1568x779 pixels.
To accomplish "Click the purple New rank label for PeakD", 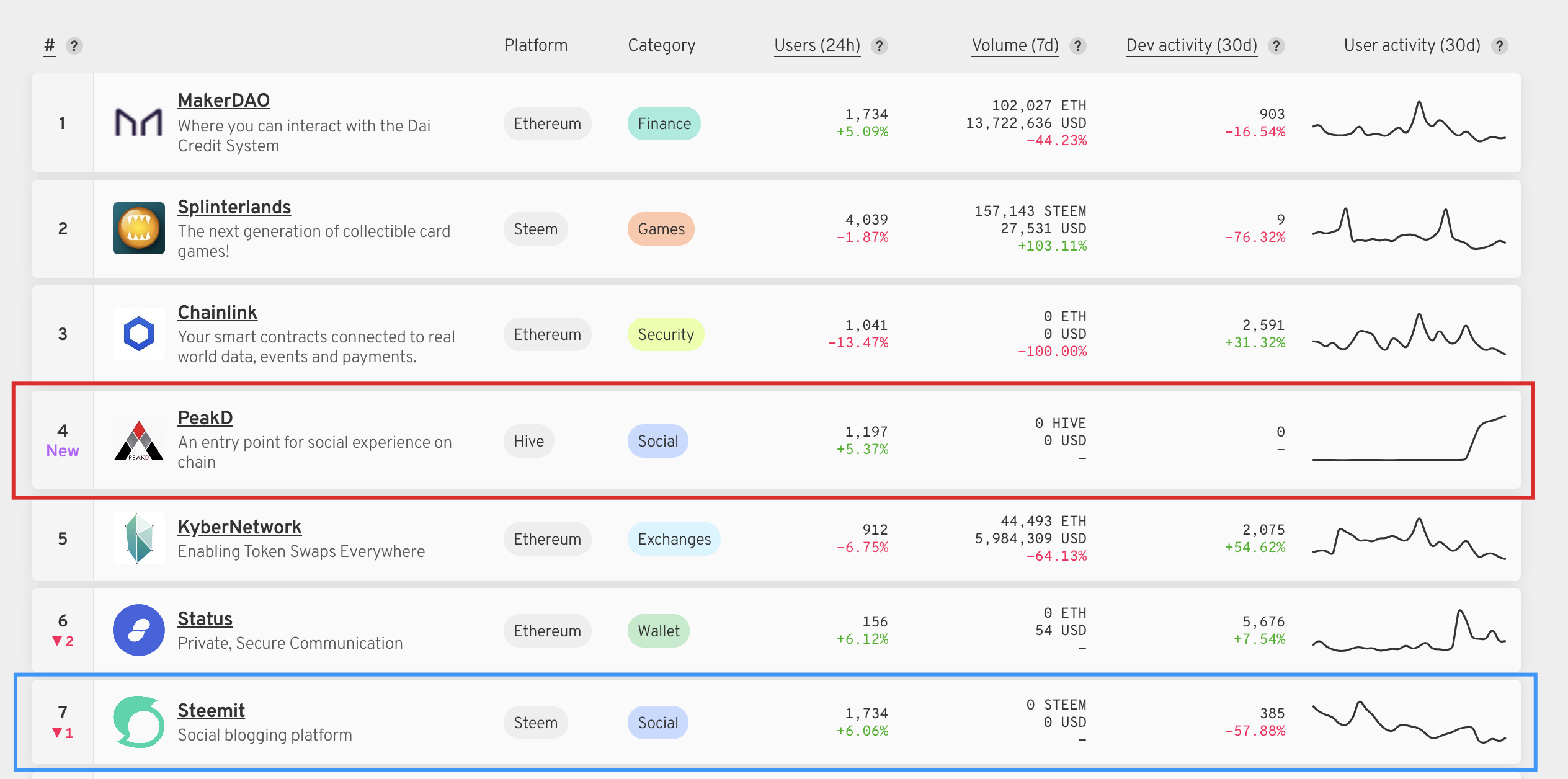I will click(x=63, y=451).
